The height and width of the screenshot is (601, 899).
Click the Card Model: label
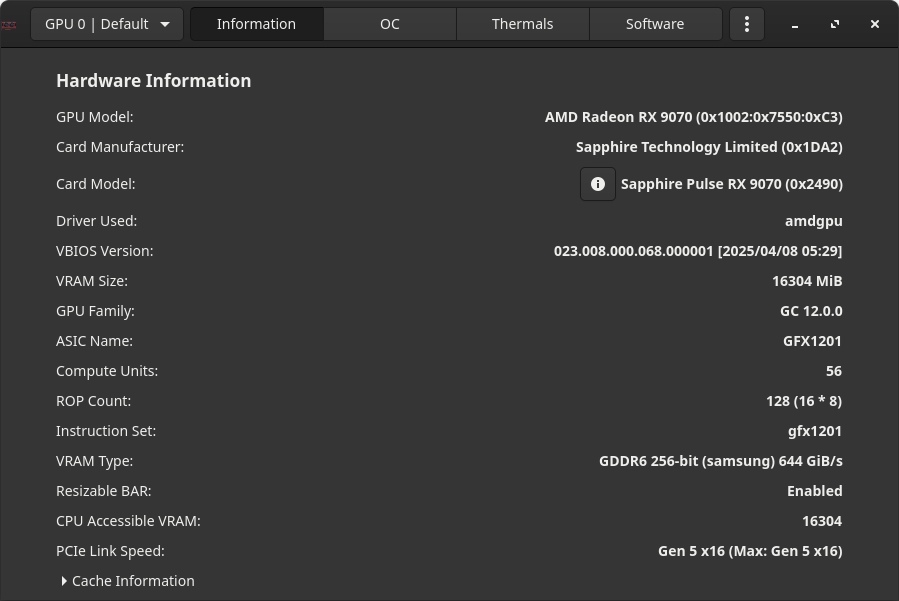point(96,184)
